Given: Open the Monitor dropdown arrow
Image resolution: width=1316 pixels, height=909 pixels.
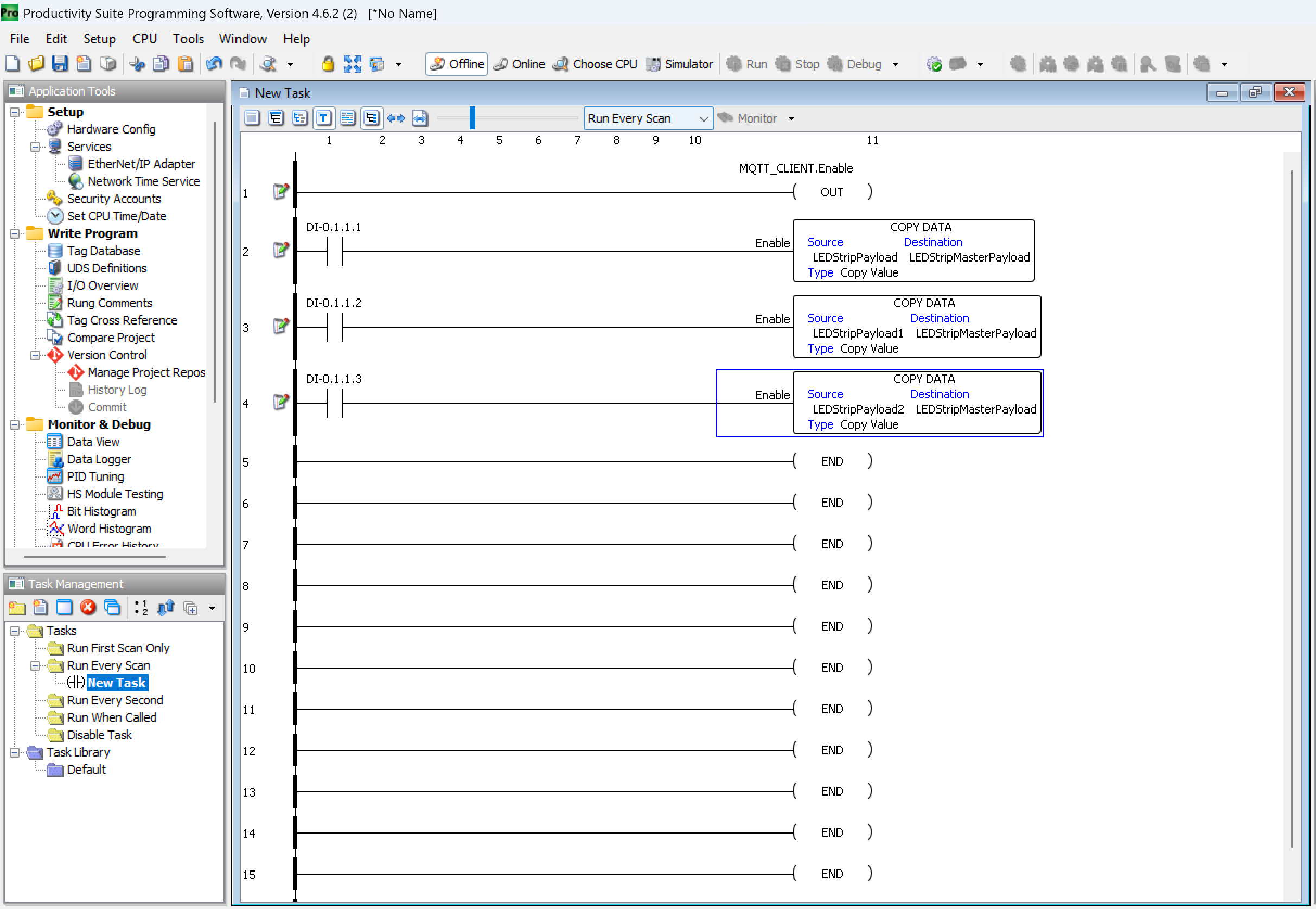Looking at the screenshot, I should (x=791, y=118).
